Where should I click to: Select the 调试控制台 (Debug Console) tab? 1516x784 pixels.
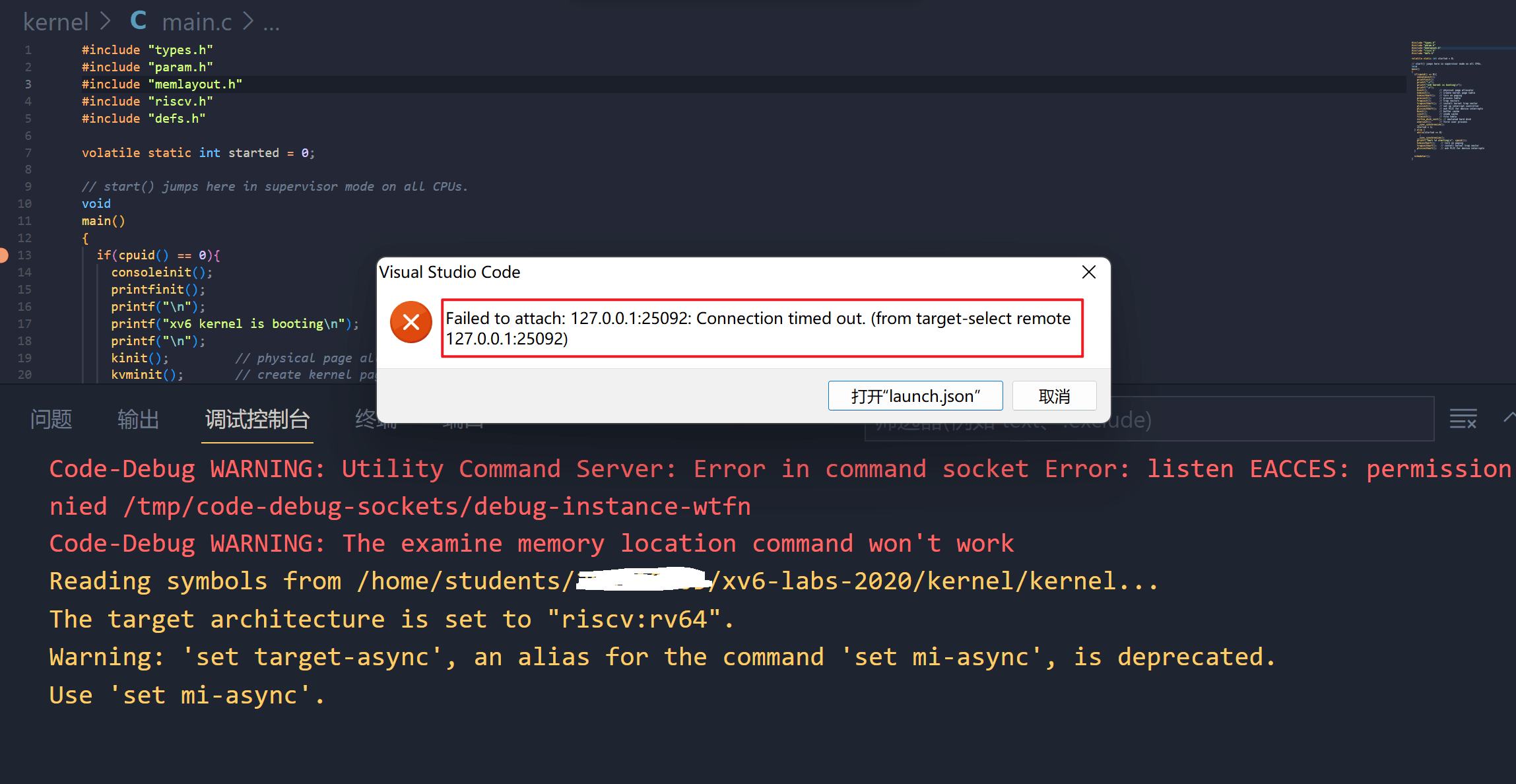click(257, 419)
